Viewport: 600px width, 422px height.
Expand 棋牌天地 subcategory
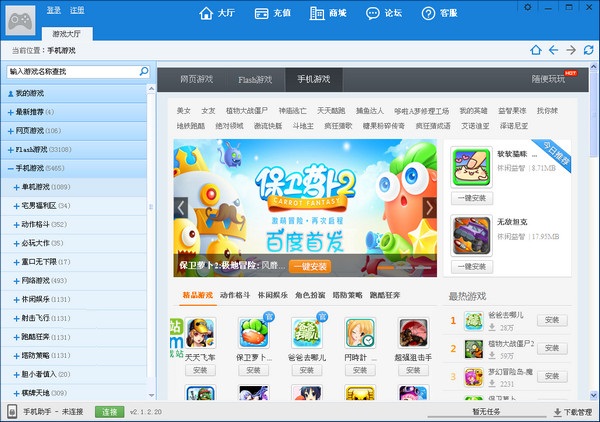16,394
